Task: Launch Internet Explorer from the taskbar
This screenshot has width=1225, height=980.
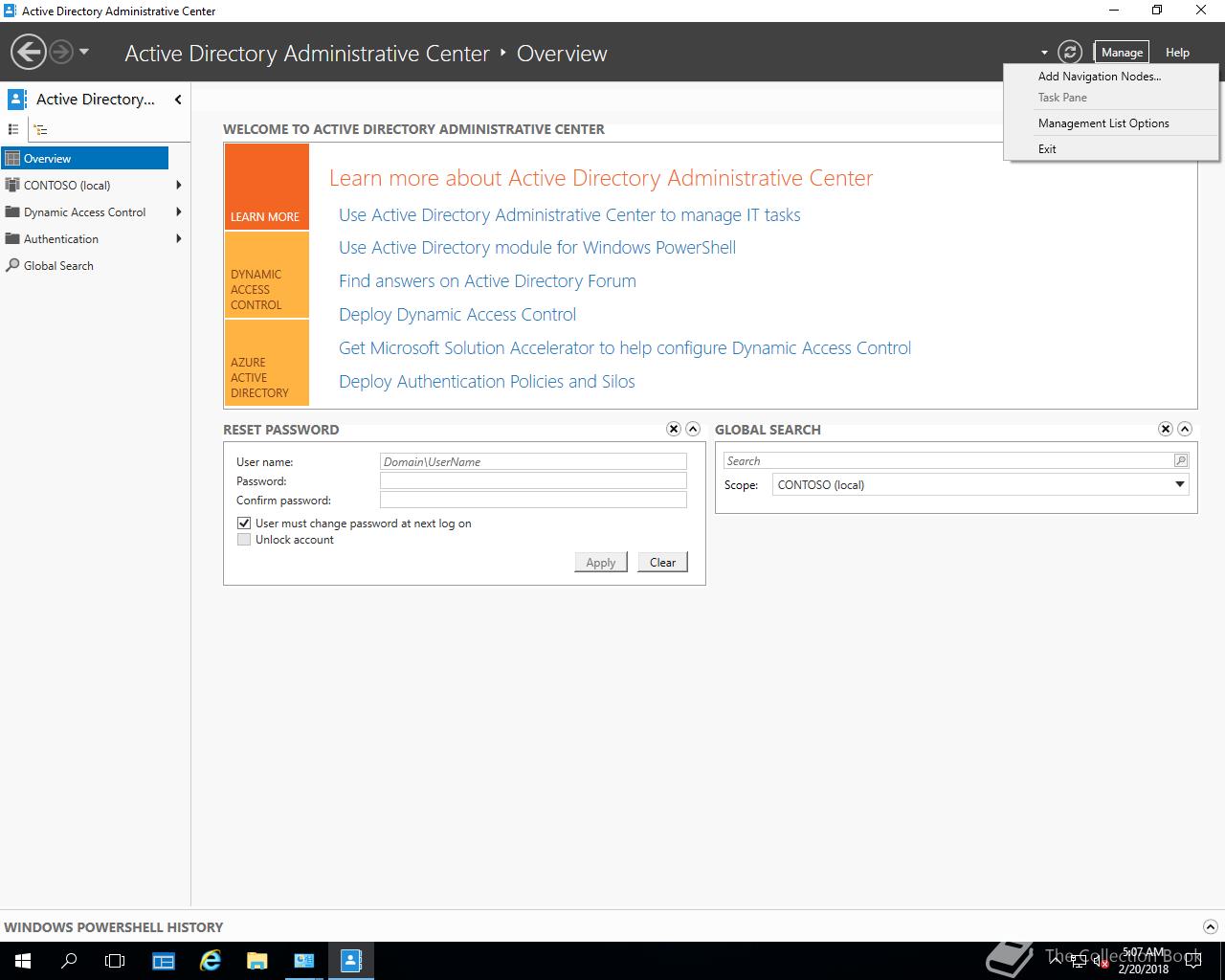Action: [x=211, y=961]
